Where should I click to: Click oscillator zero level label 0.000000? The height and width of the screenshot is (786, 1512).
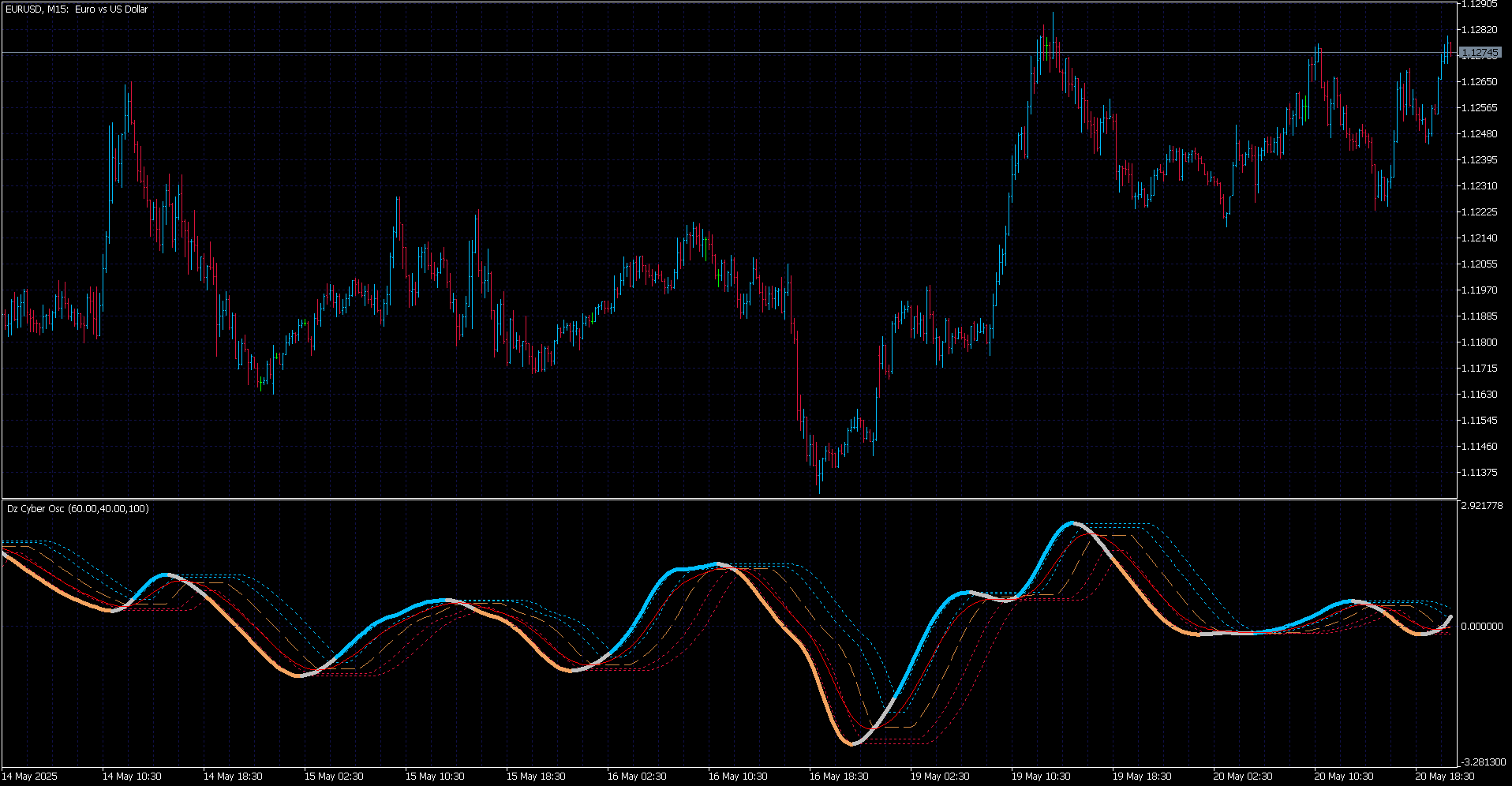click(1482, 627)
